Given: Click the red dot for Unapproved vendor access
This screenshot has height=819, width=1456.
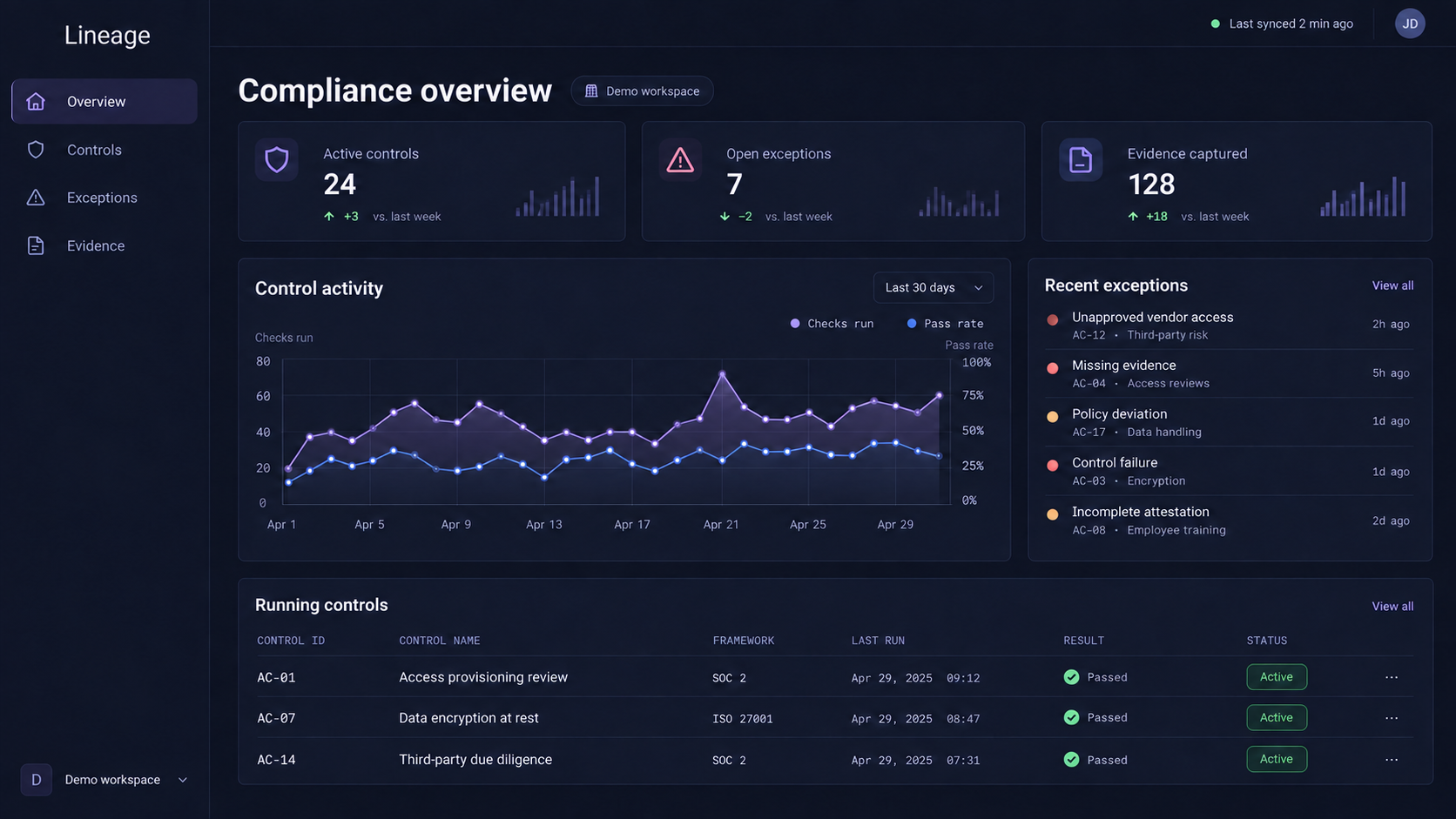Looking at the screenshot, I should tap(1053, 319).
